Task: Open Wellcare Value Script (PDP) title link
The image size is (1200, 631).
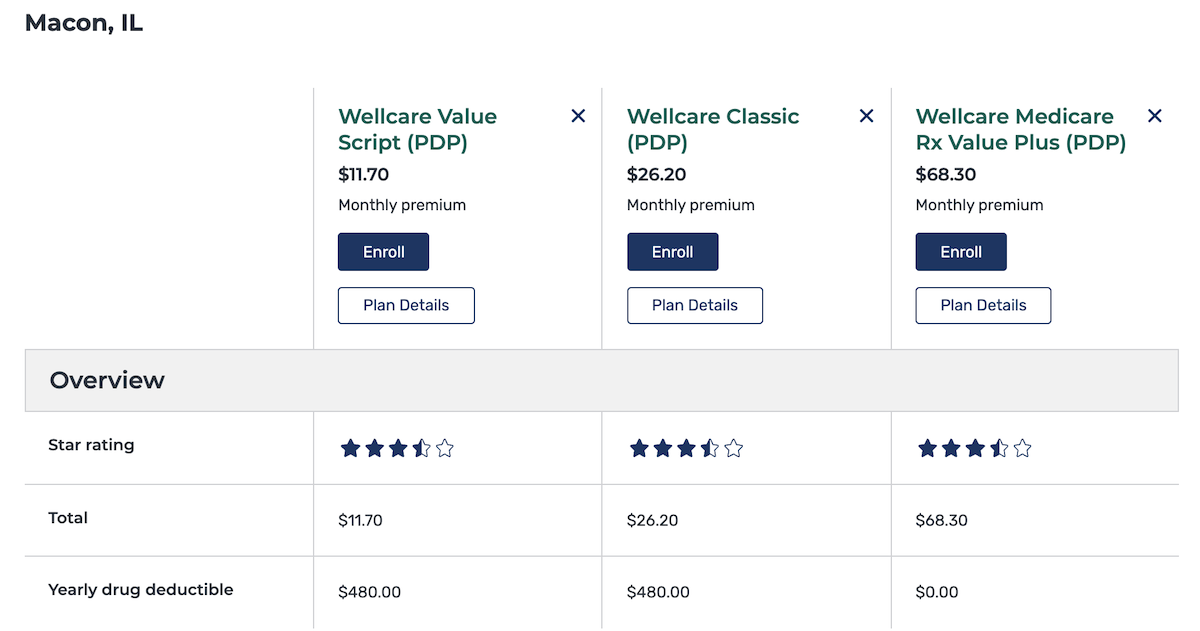Action: (418, 129)
